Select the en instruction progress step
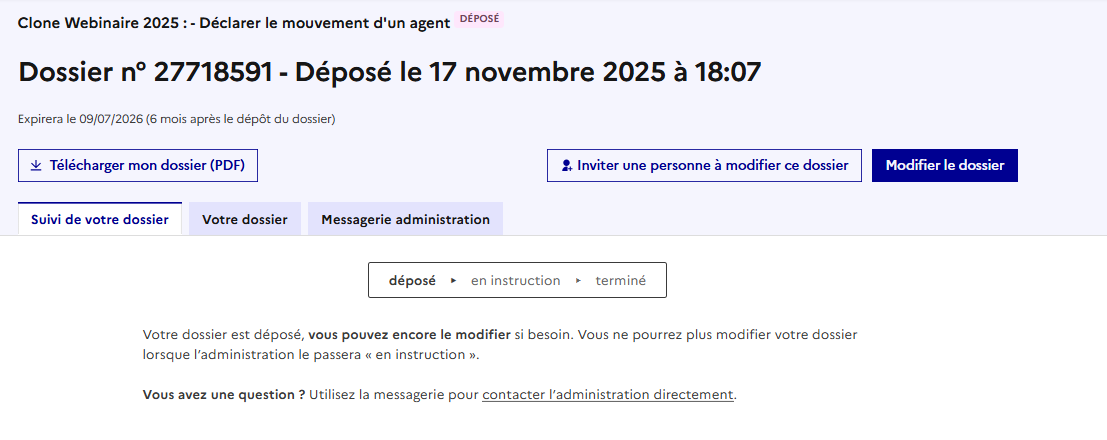 [515, 281]
